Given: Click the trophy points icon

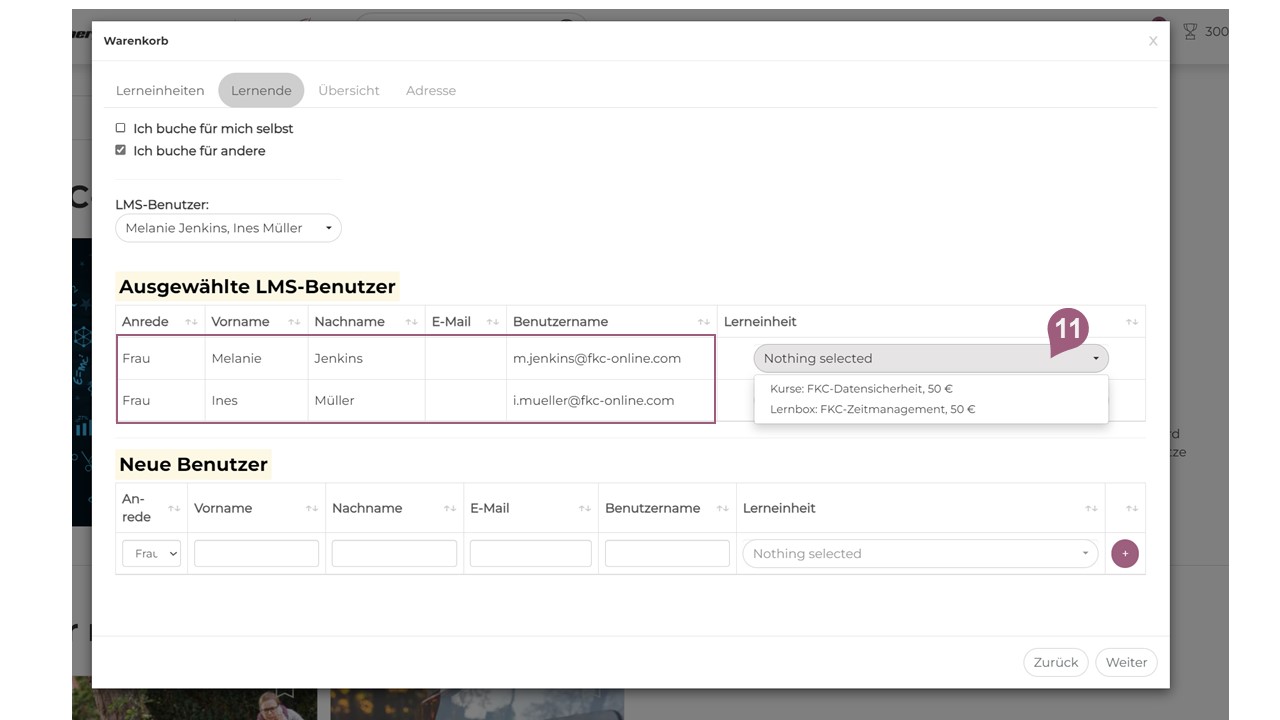Looking at the screenshot, I should point(1190,32).
